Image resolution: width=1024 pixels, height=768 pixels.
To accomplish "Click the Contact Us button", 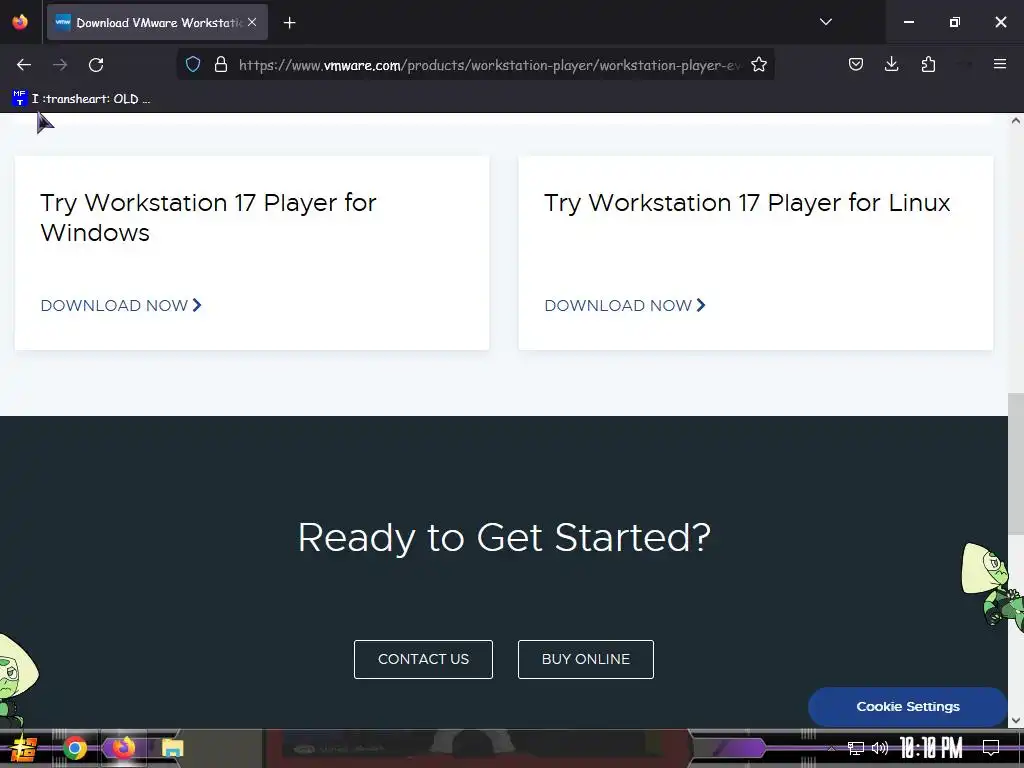I will click(x=423, y=660).
